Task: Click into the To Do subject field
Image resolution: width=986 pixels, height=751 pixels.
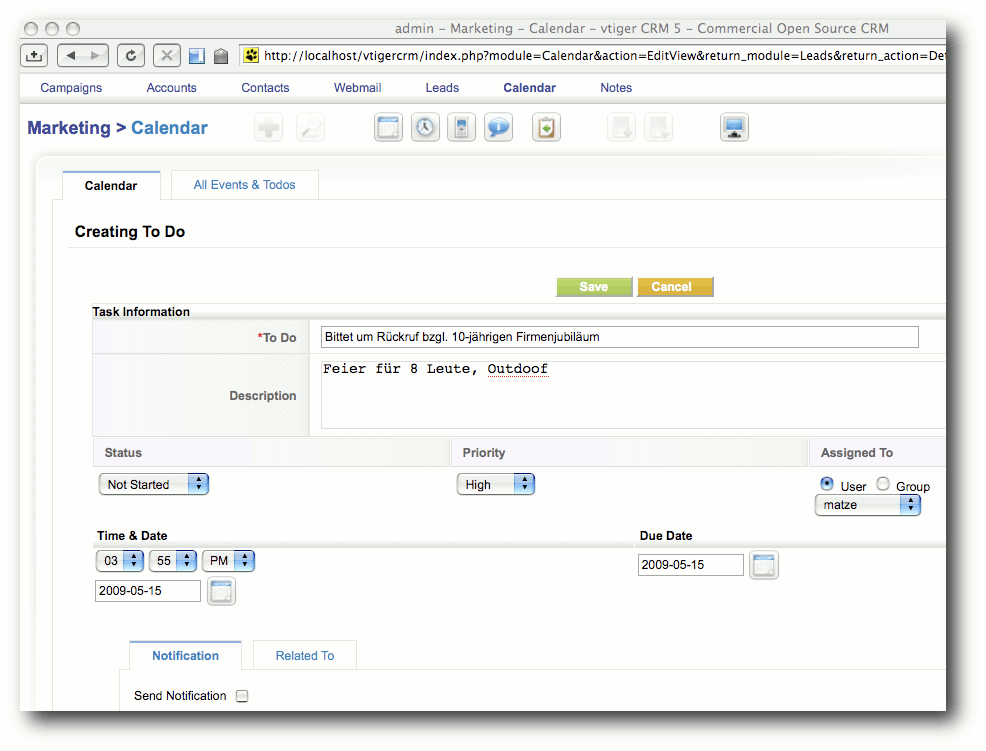Action: click(619, 337)
